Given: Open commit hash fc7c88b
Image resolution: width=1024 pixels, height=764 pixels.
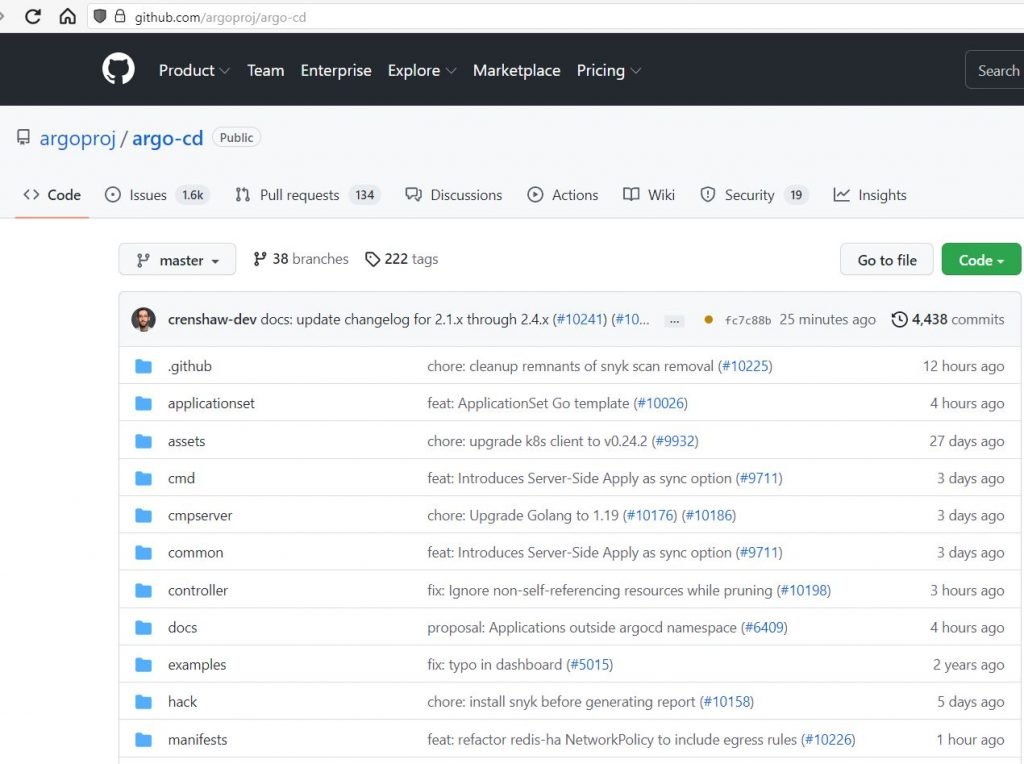Looking at the screenshot, I should [748, 320].
